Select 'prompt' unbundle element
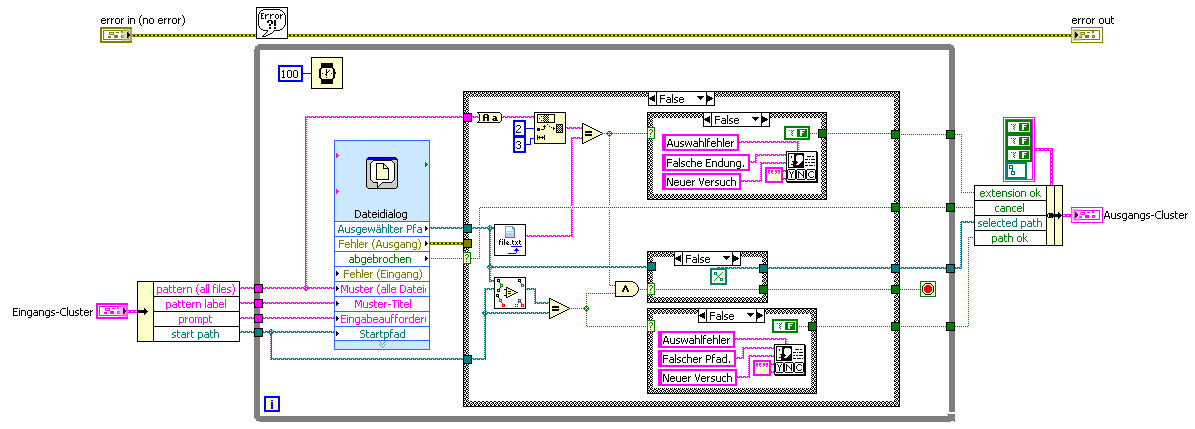This screenshot has width=1195, height=429. click(x=197, y=319)
